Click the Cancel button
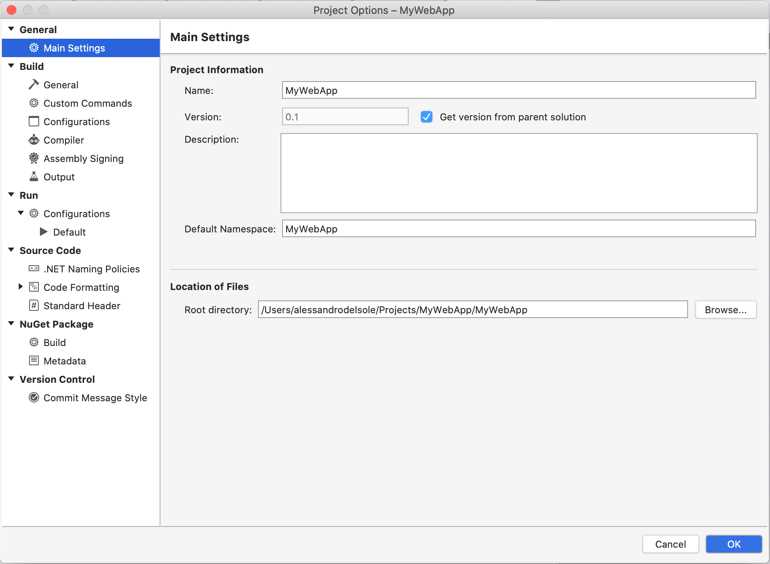770x564 pixels. click(x=670, y=544)
